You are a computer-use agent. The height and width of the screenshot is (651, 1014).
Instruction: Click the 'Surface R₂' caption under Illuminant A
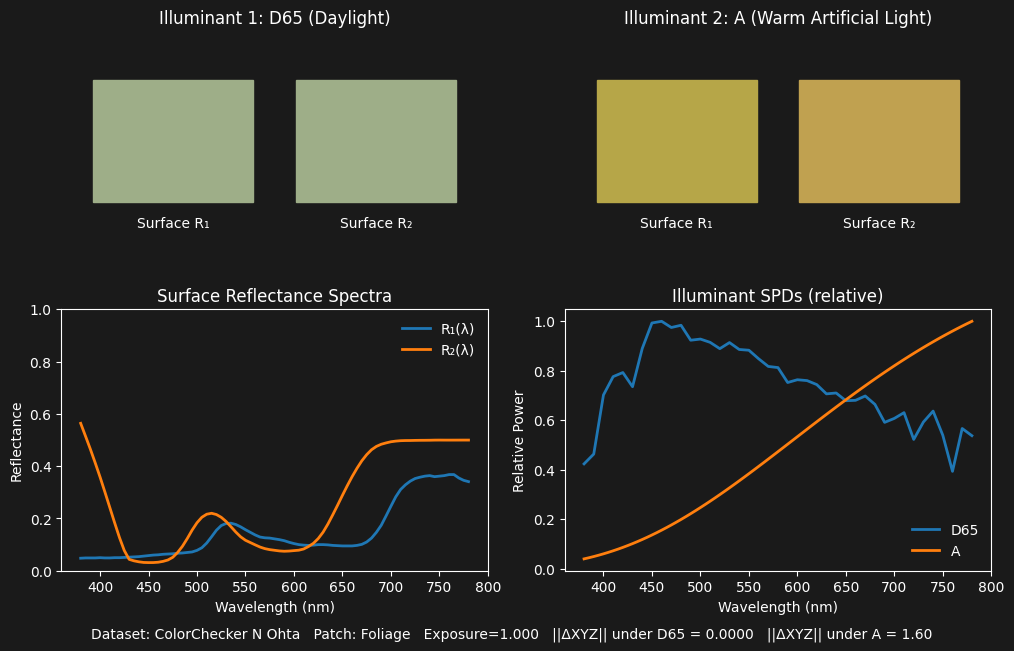click(879, 223)
